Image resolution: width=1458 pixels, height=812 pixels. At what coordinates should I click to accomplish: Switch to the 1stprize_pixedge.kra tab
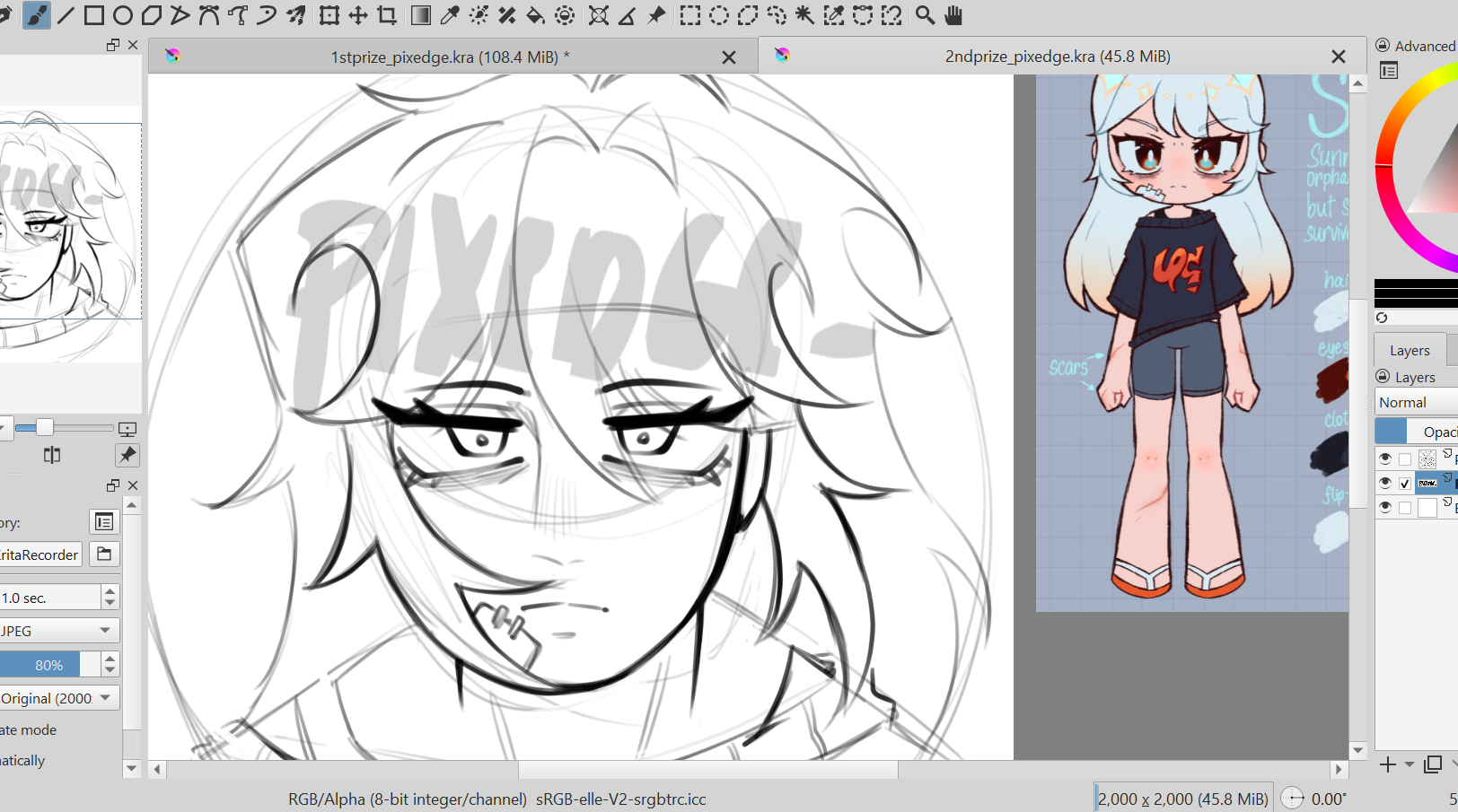tap(449, 57)
